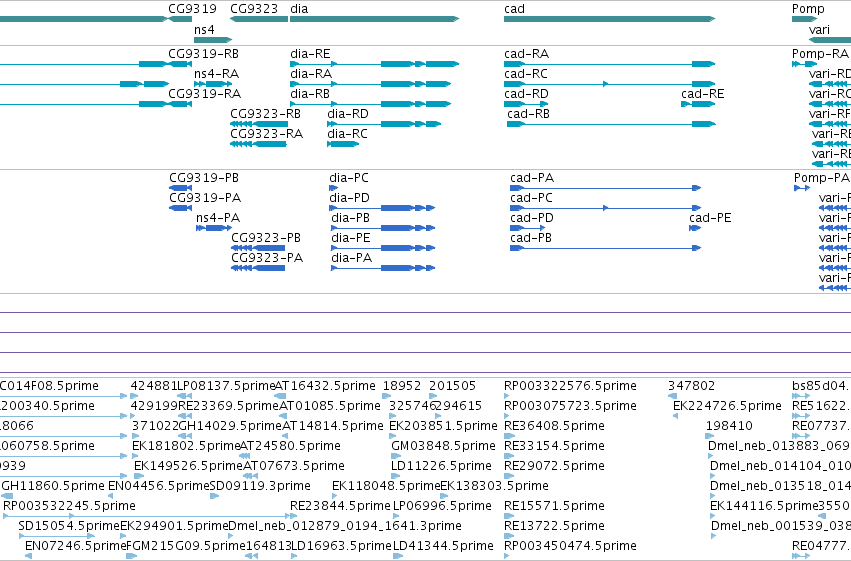Click feature 347802 label
851x561 pixels.
691,386
